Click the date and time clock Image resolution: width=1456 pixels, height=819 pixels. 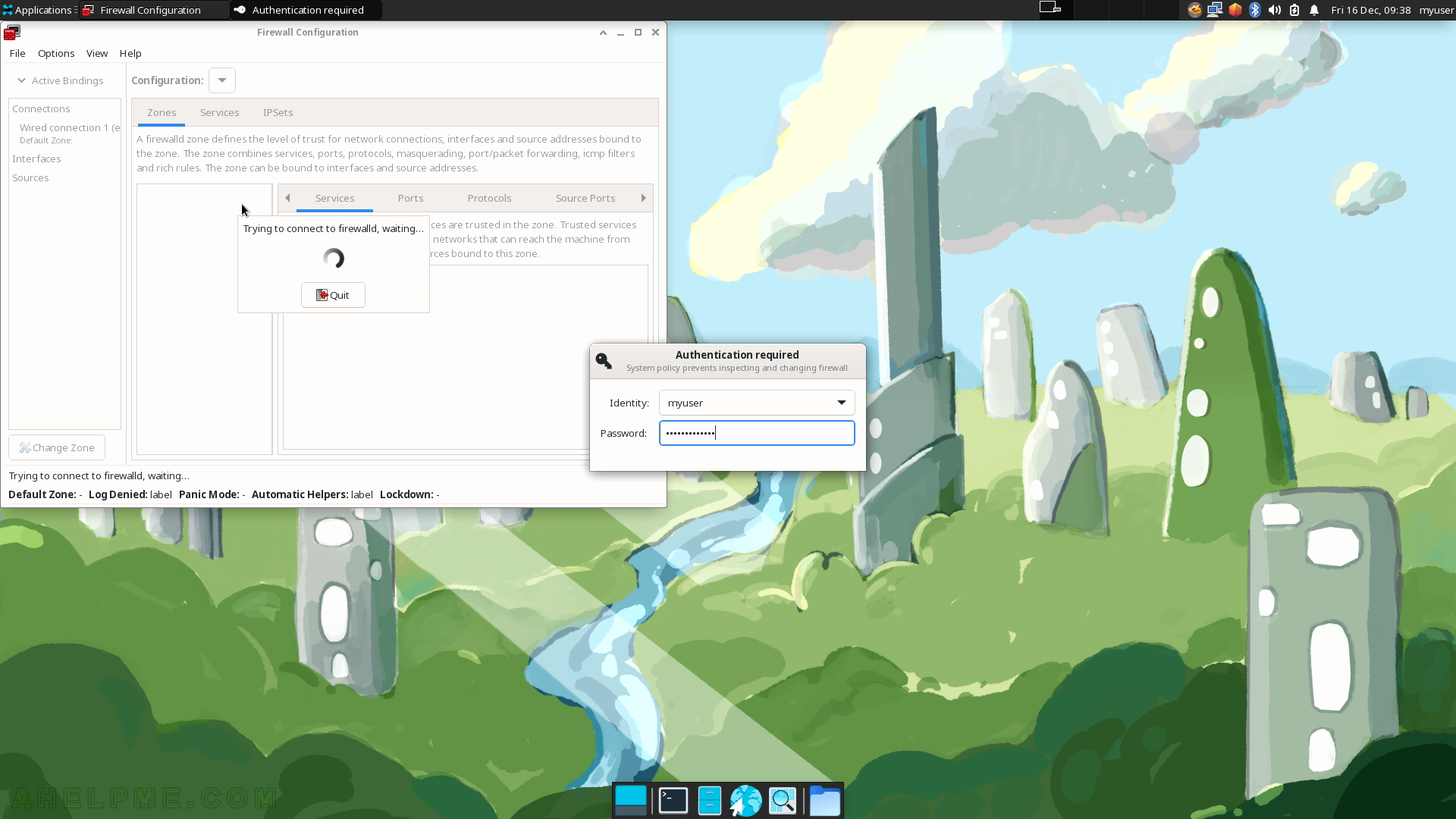point(1370,10)
